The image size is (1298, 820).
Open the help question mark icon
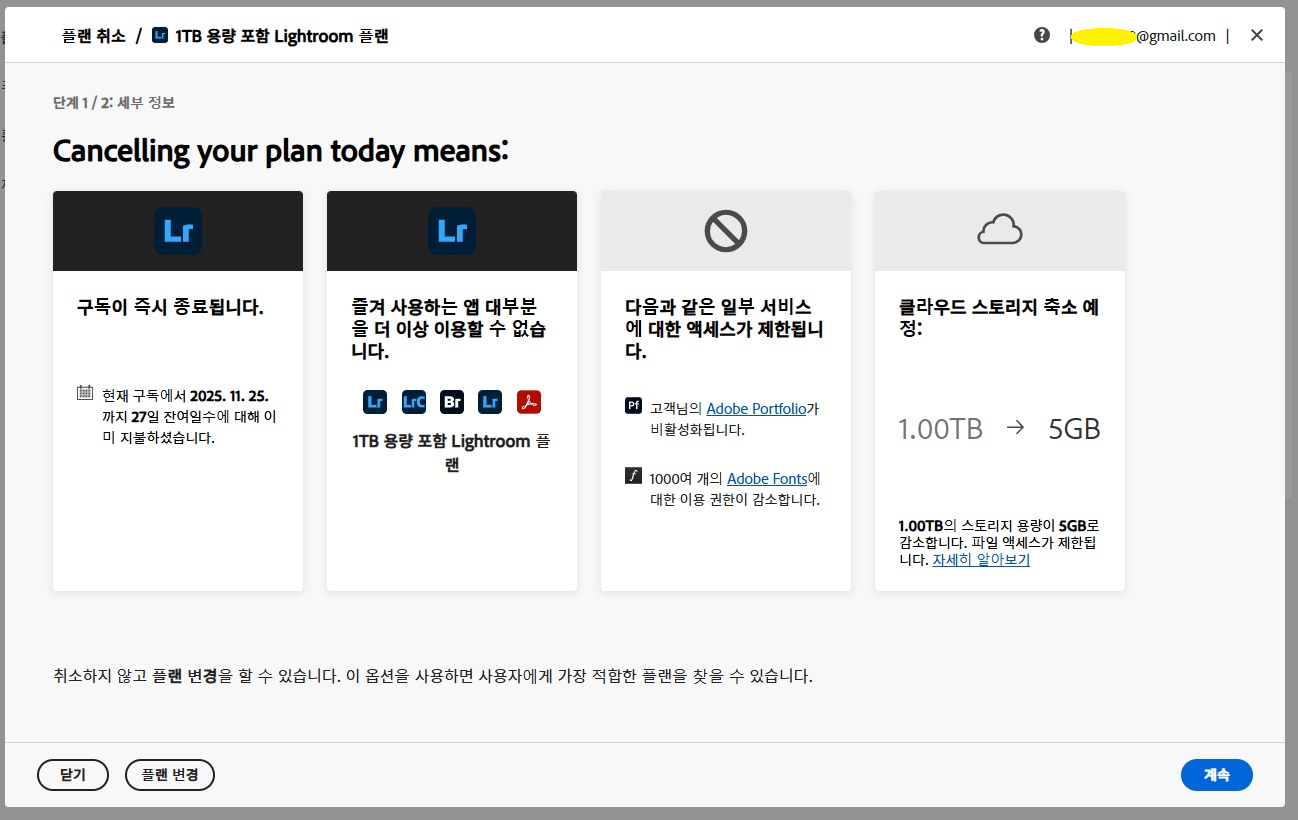[1042, 35]
